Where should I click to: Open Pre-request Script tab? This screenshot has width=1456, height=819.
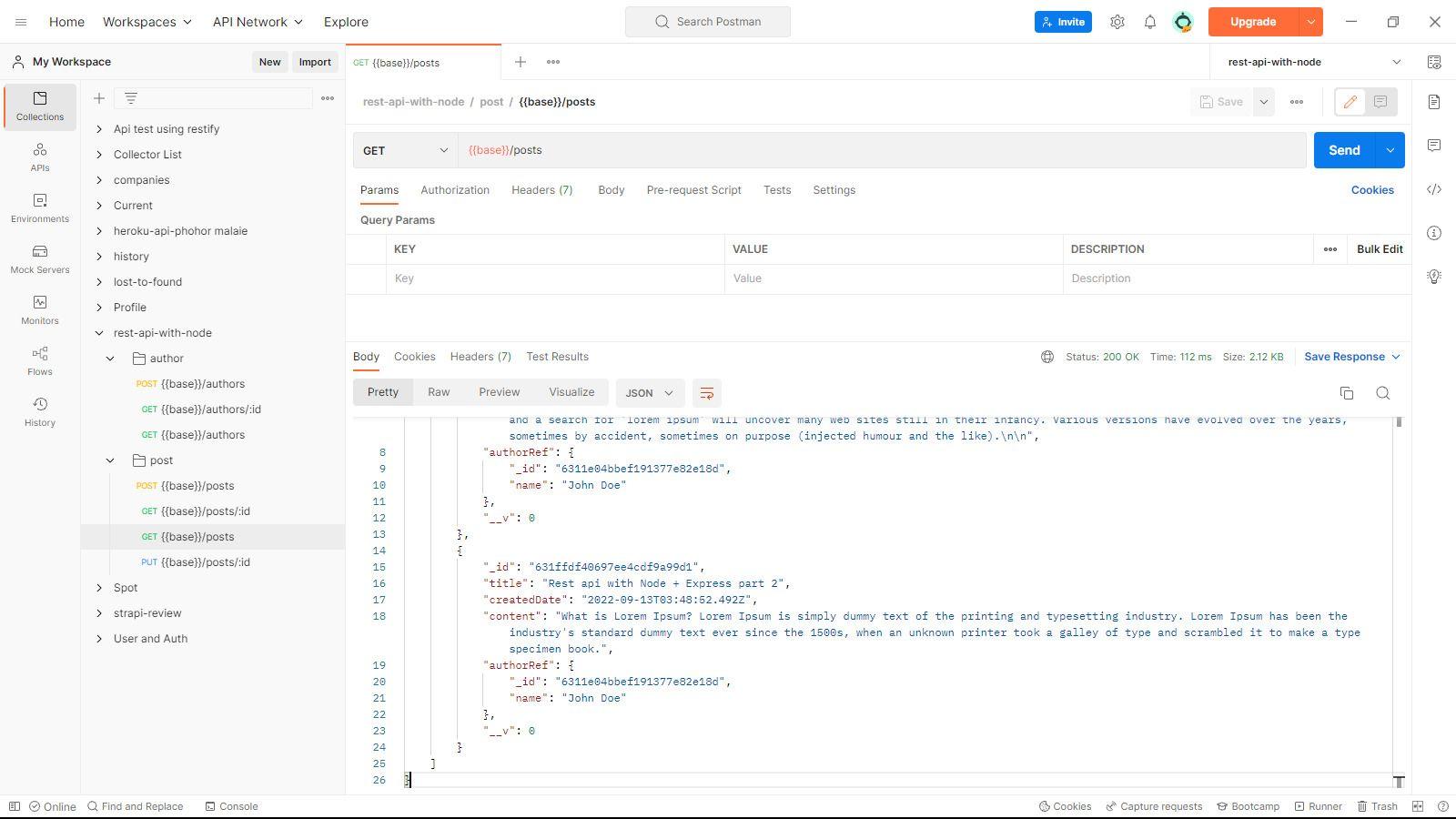pos(694,190)
